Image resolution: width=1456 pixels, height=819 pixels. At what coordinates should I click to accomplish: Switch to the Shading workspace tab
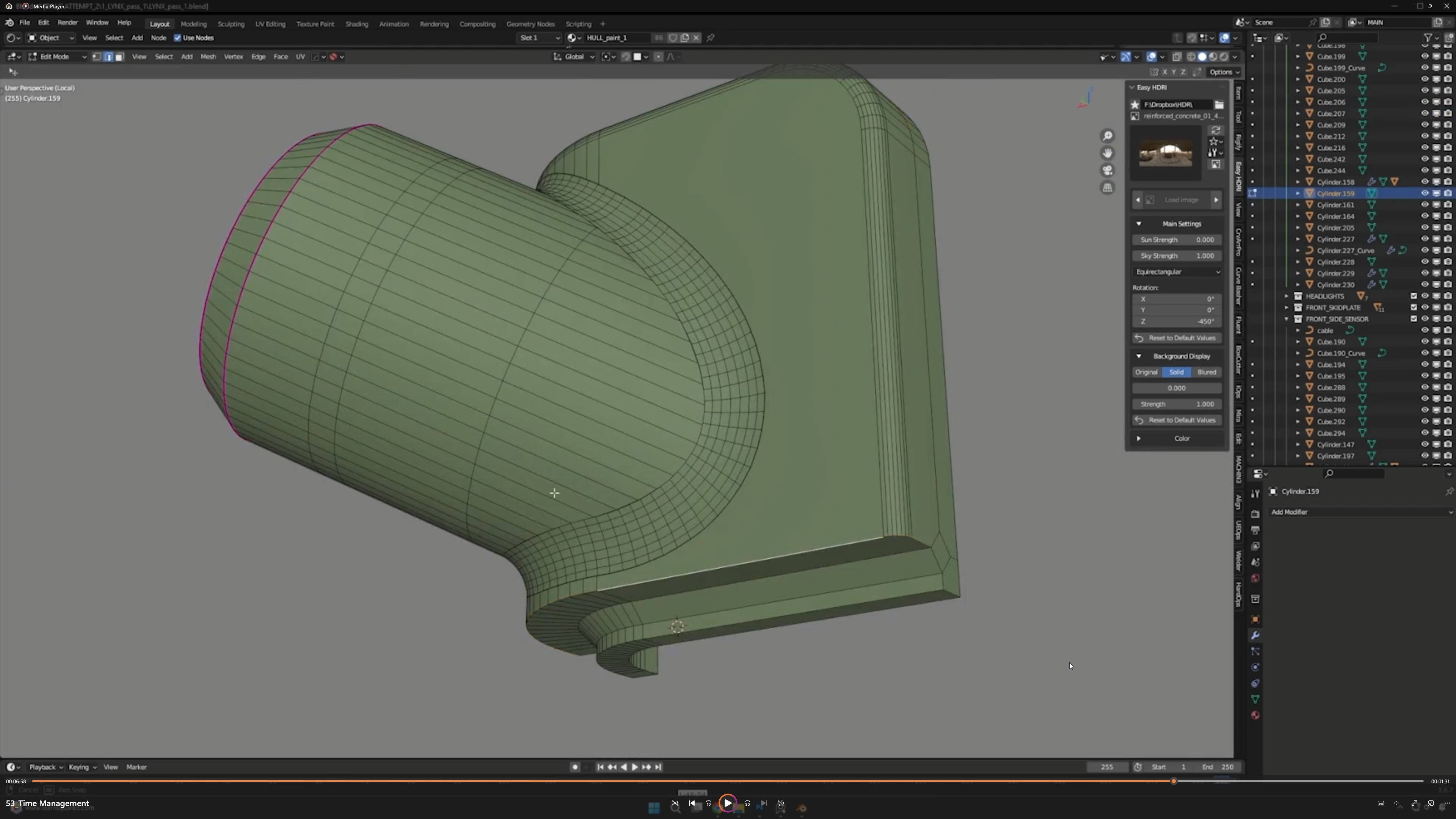(x=356, y=24)
